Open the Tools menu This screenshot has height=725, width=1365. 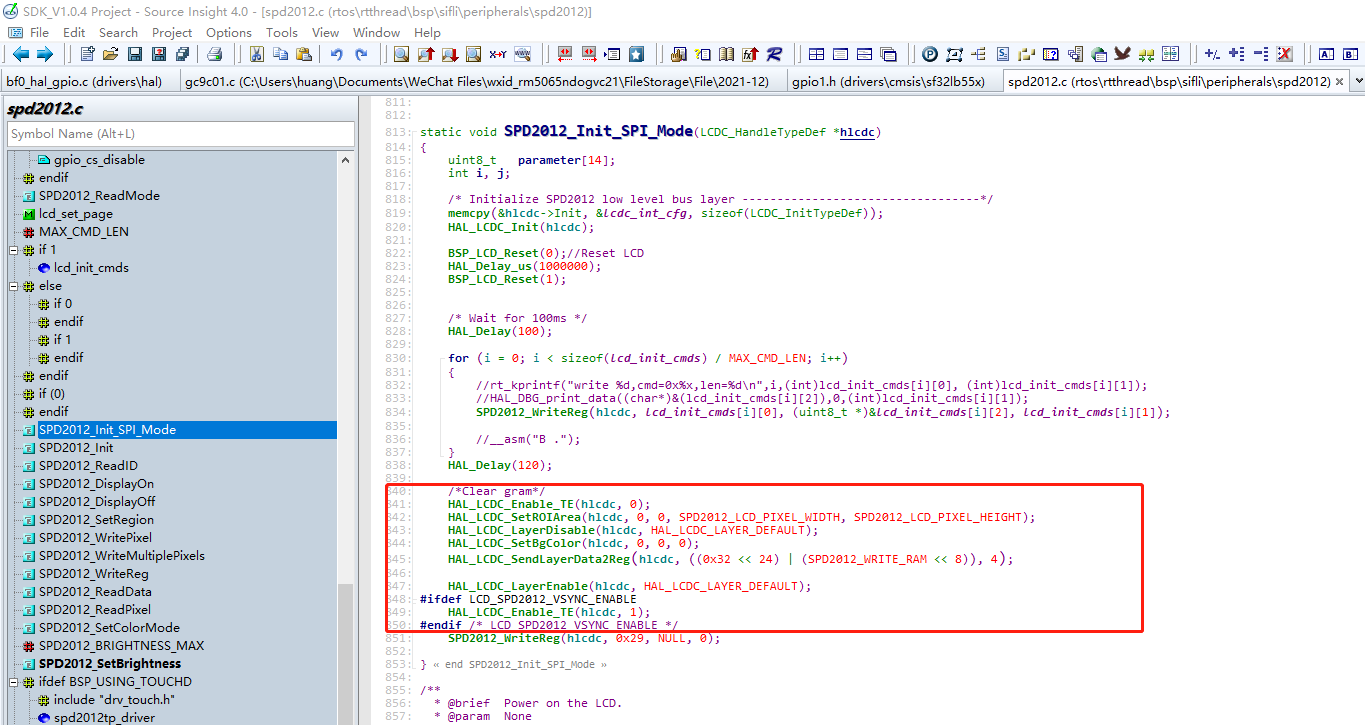pos(282,32)
